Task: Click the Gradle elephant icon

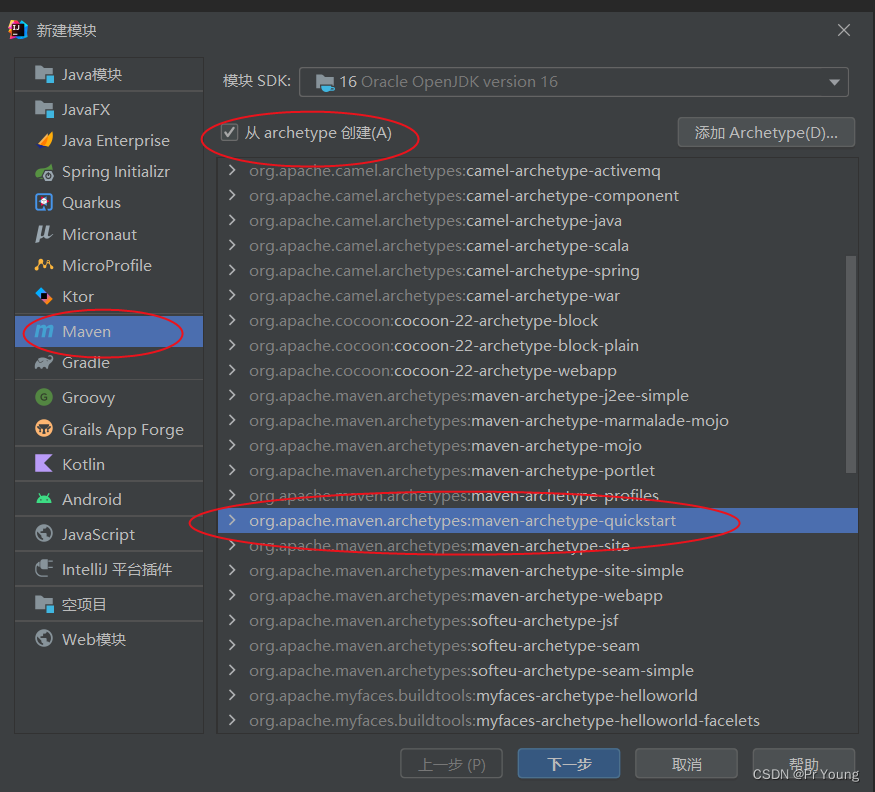Action: [44, 363]
